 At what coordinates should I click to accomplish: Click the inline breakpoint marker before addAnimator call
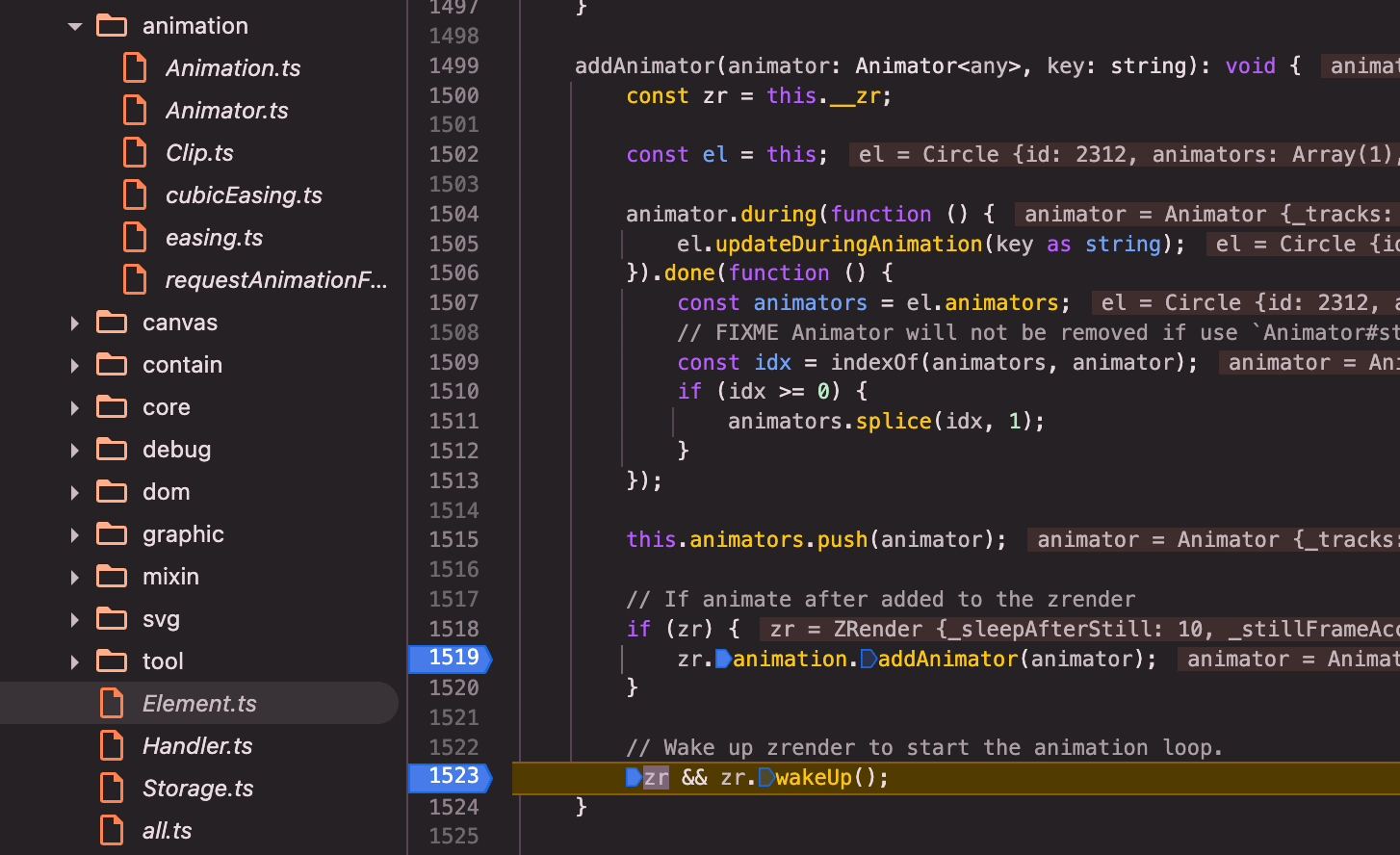click(x=869, y=660)
